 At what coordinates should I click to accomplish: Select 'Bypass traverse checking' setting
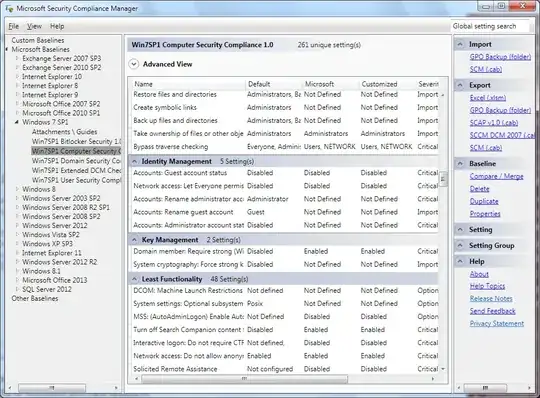pyautogui.click(x=285, y=147)
